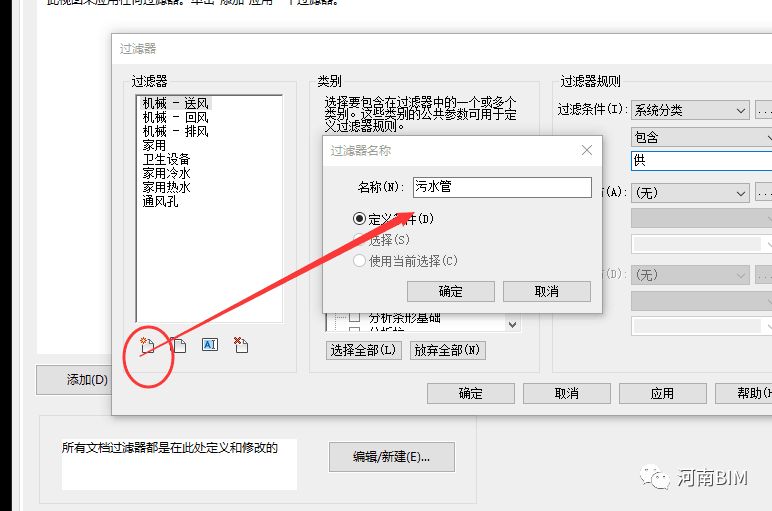Click 取消 in the 过滤器名称 dialog

(x=547, y=291)
